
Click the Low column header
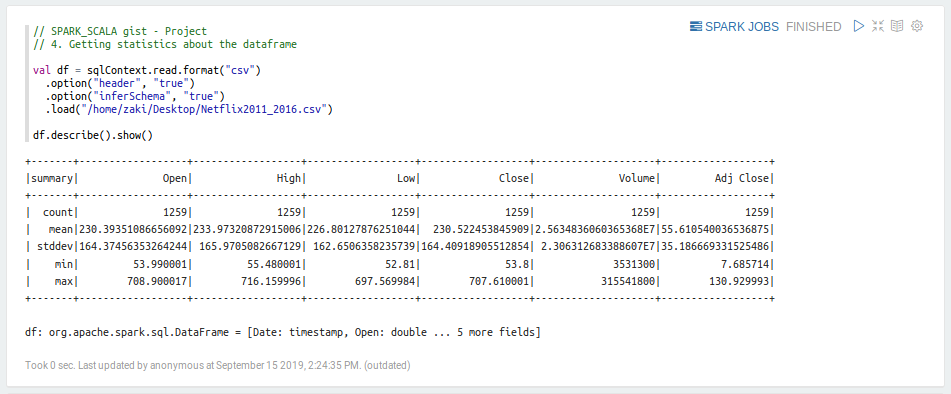405,178
